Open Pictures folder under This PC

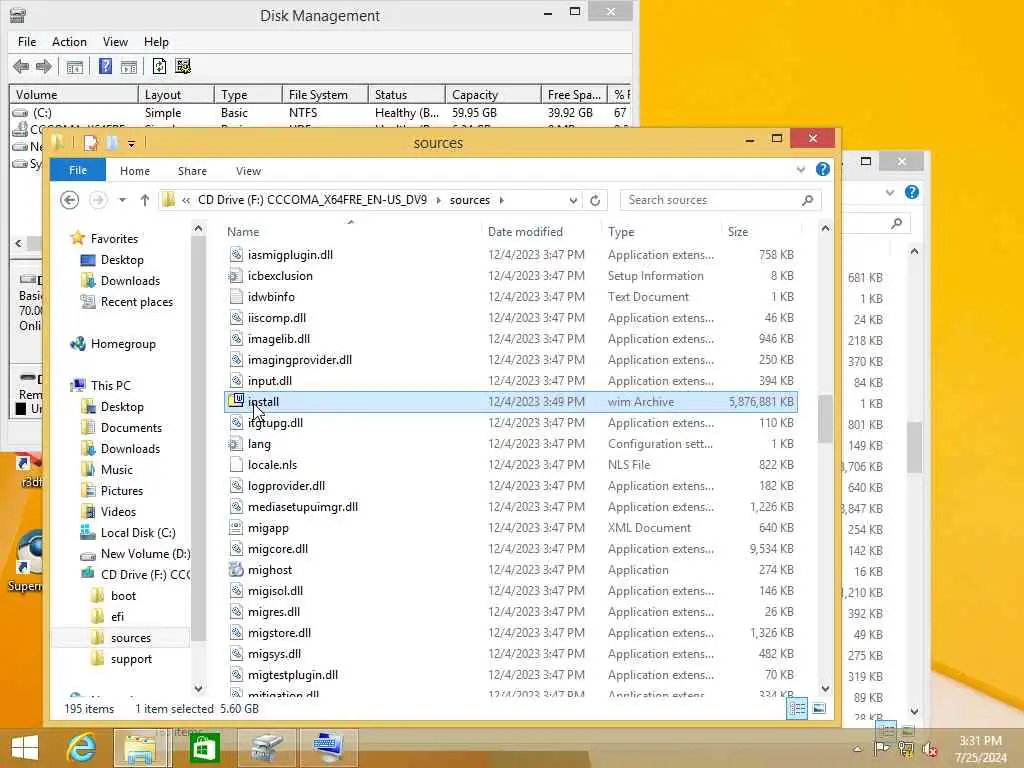click(x=121, y=490)
